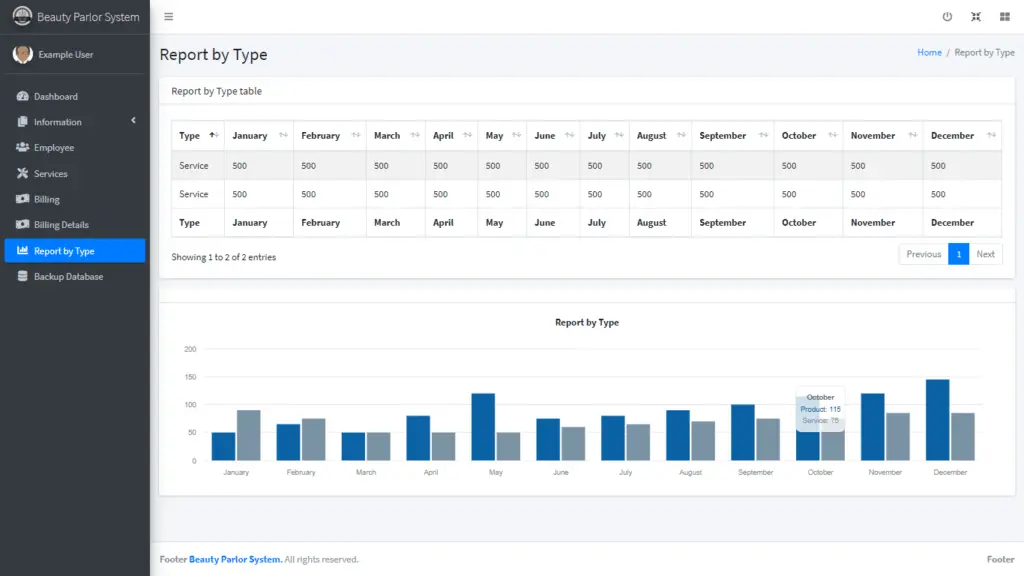
Task: Open the grid apps icon top right
Action: [x=1003, y=16]
